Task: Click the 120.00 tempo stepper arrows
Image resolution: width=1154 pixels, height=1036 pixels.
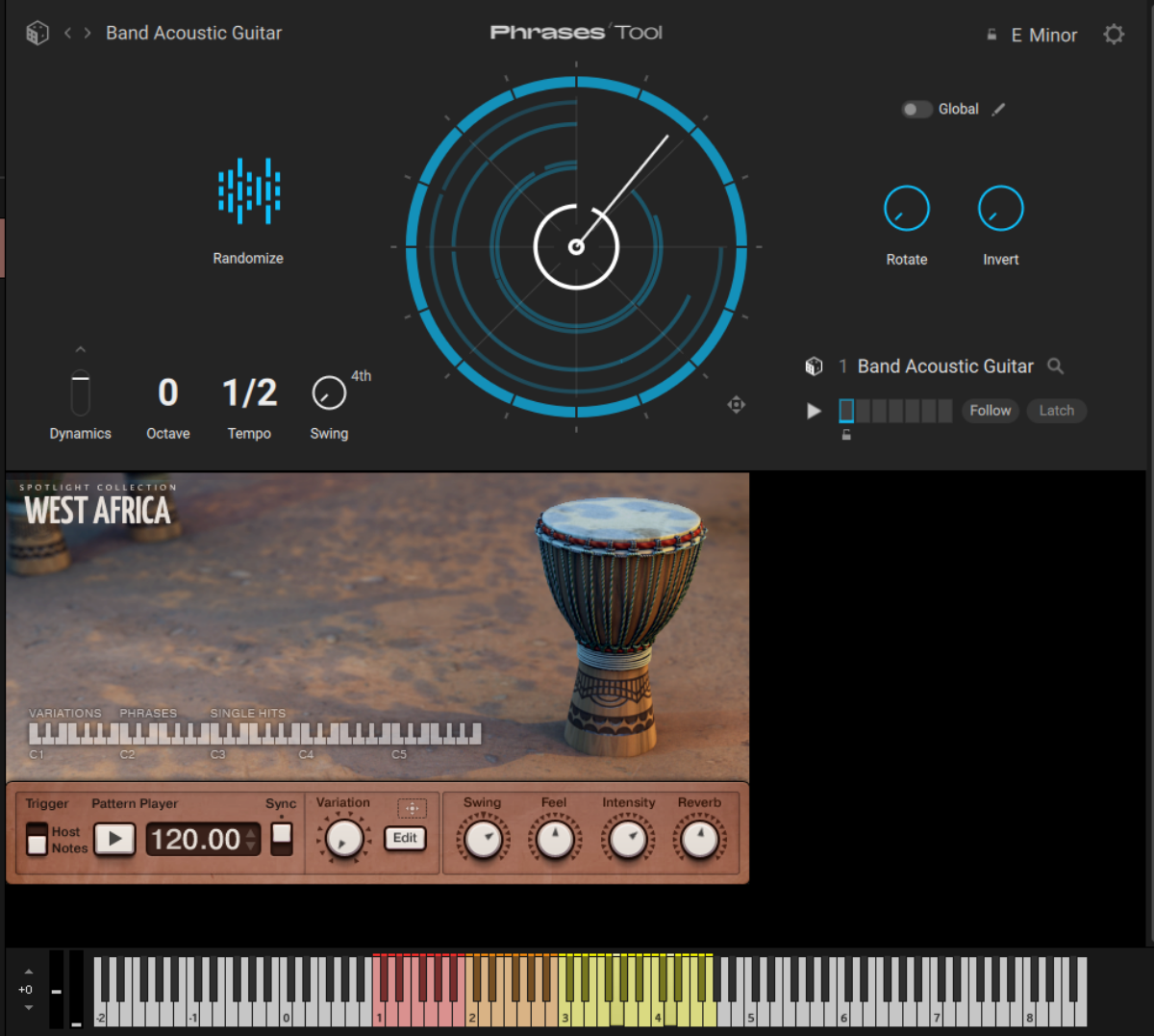Action: click(x=251, y=840)
